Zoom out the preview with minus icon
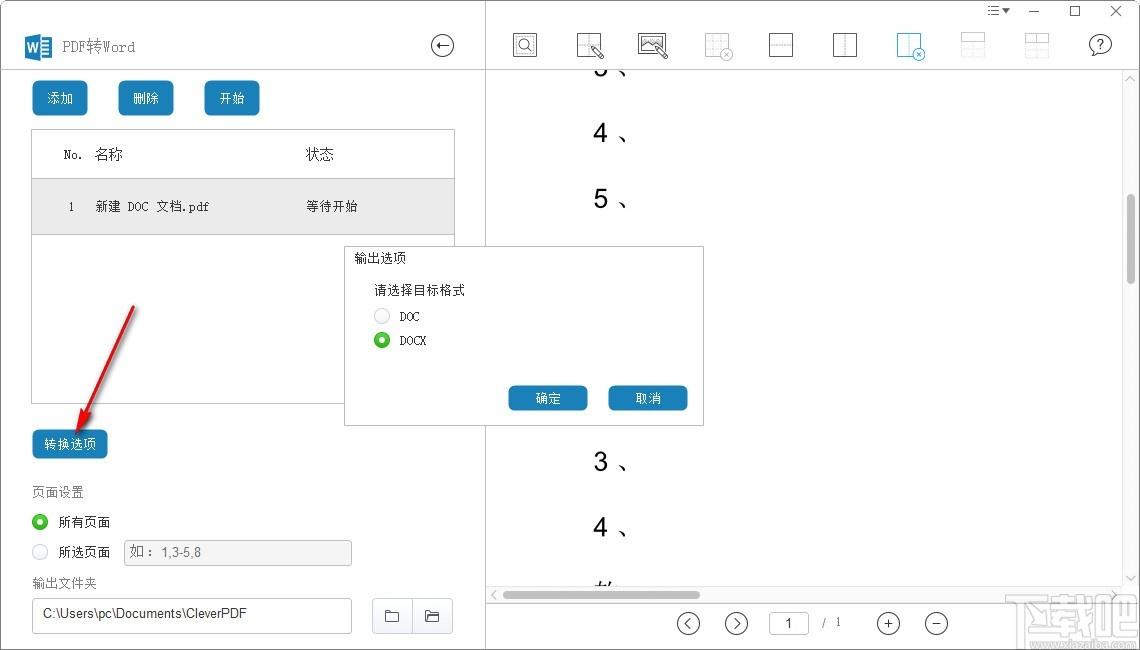Viewport: 1140px width, 650px height. point(936,623)
